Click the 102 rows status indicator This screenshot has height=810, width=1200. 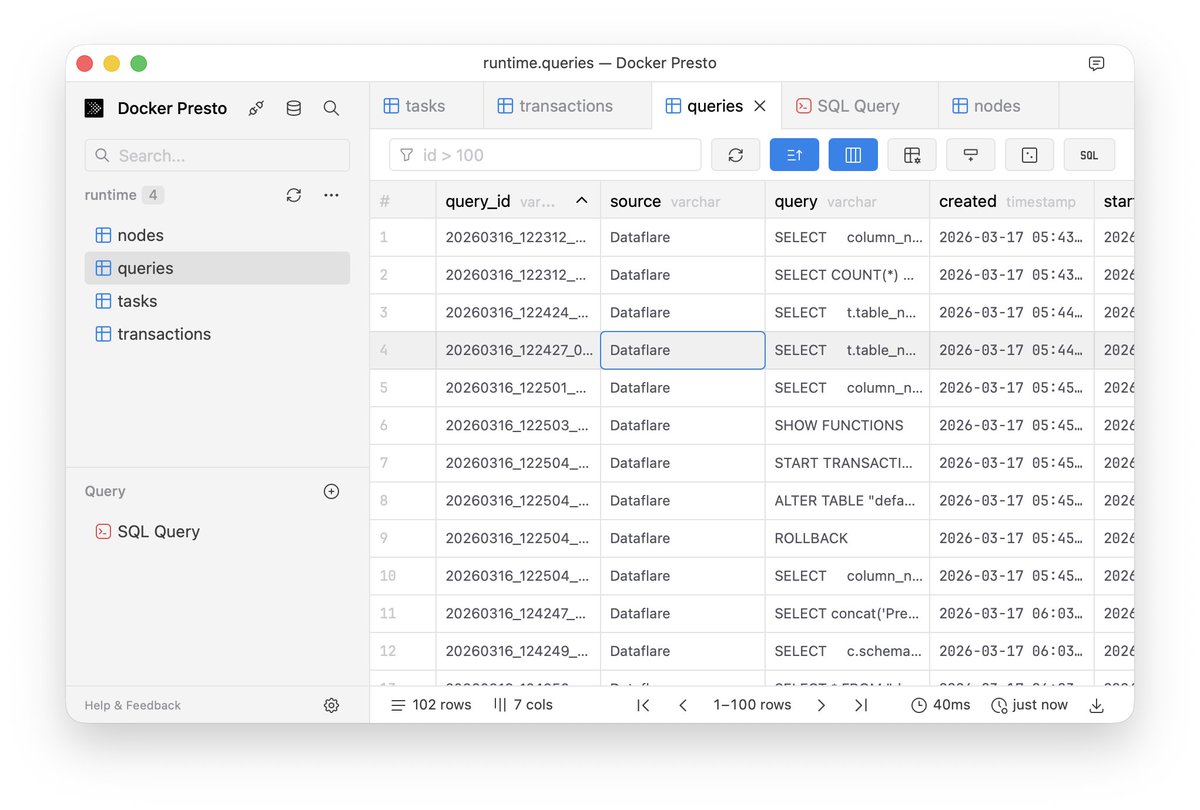click(x=431, y=705)
